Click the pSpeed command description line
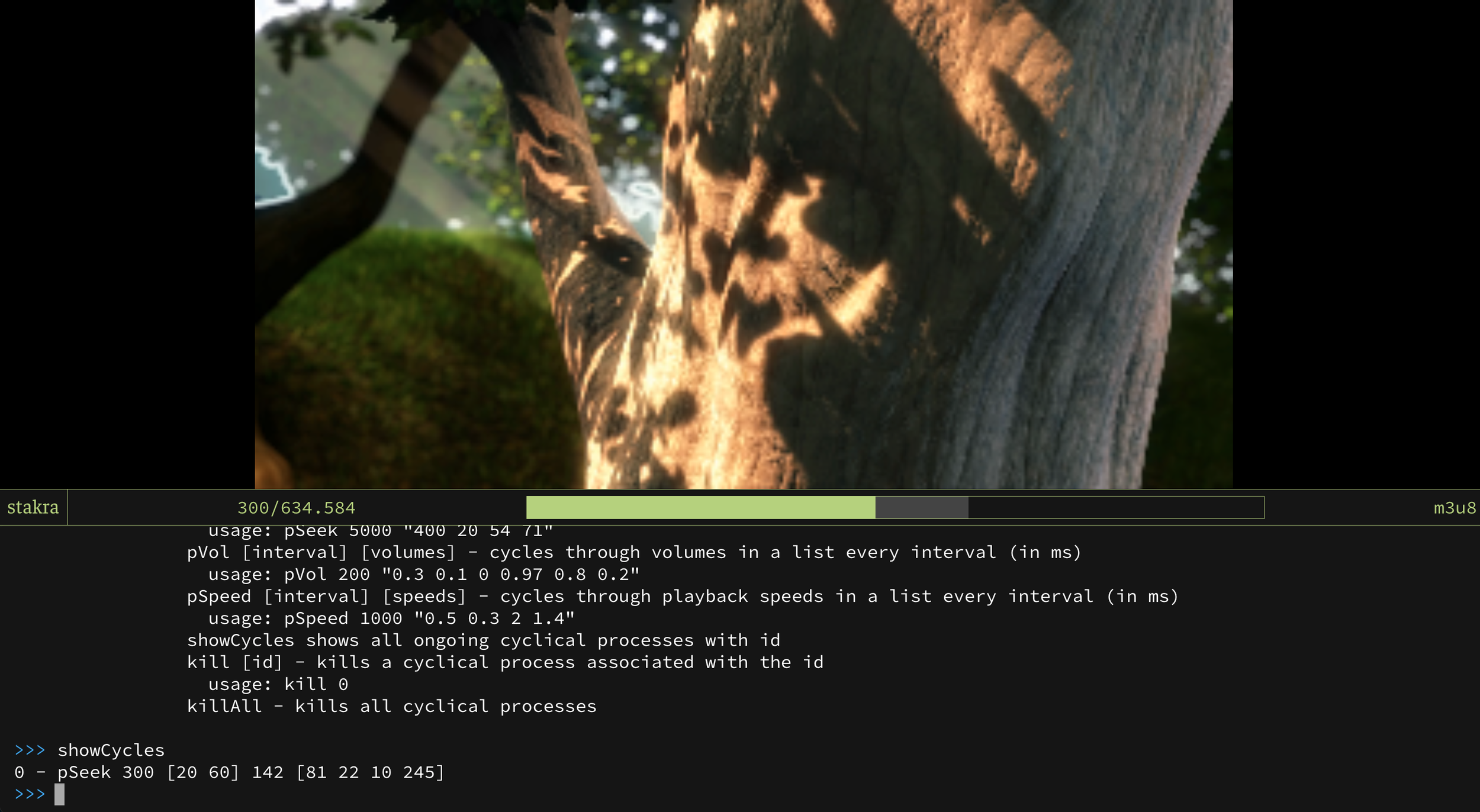The image size is (1480, 812). click(681, 596)
